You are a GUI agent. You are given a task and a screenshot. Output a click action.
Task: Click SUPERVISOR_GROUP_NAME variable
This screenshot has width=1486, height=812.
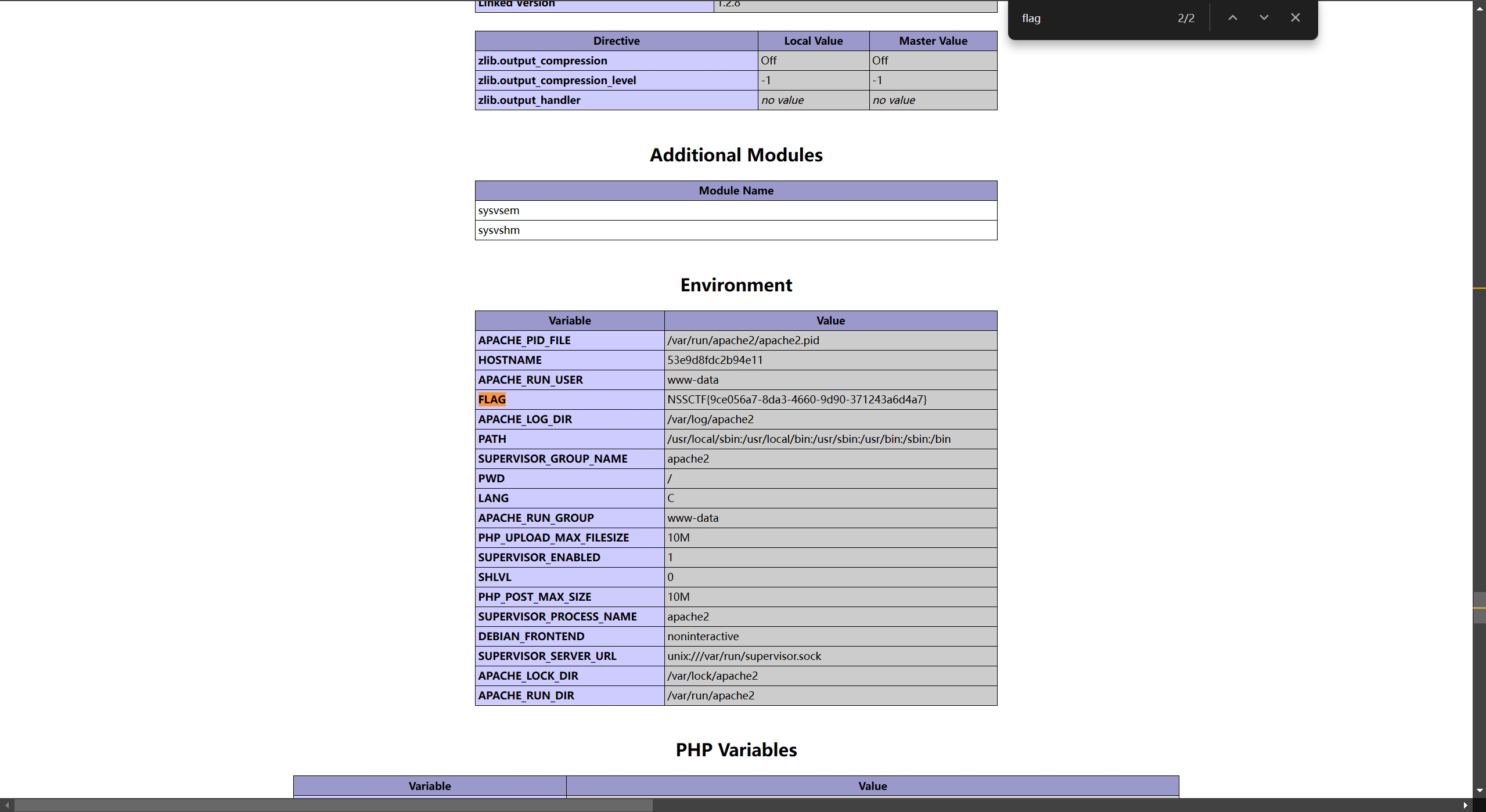tap(553, 459)
